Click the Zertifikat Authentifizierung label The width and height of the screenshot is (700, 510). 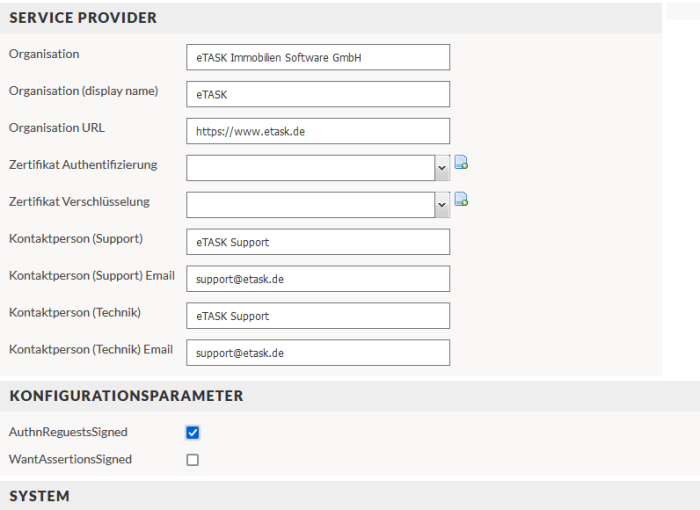(x=83, y=165)
